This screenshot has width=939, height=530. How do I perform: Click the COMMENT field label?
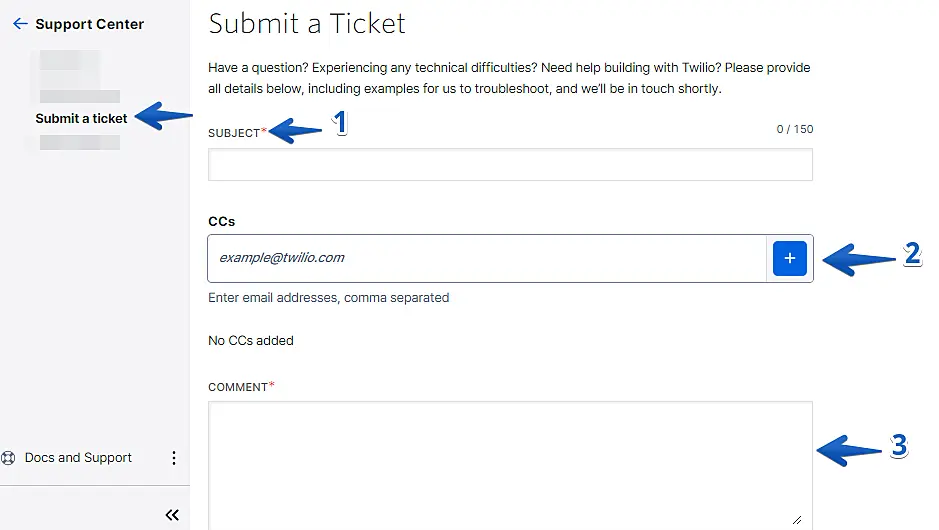(x=238, y=387)
